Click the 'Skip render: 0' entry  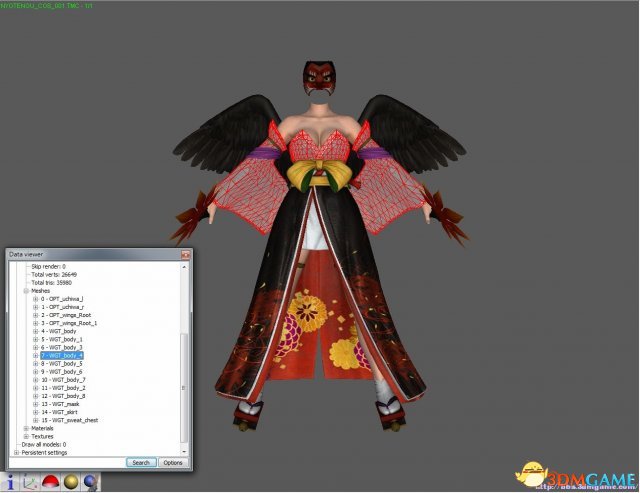coord(48,266)
